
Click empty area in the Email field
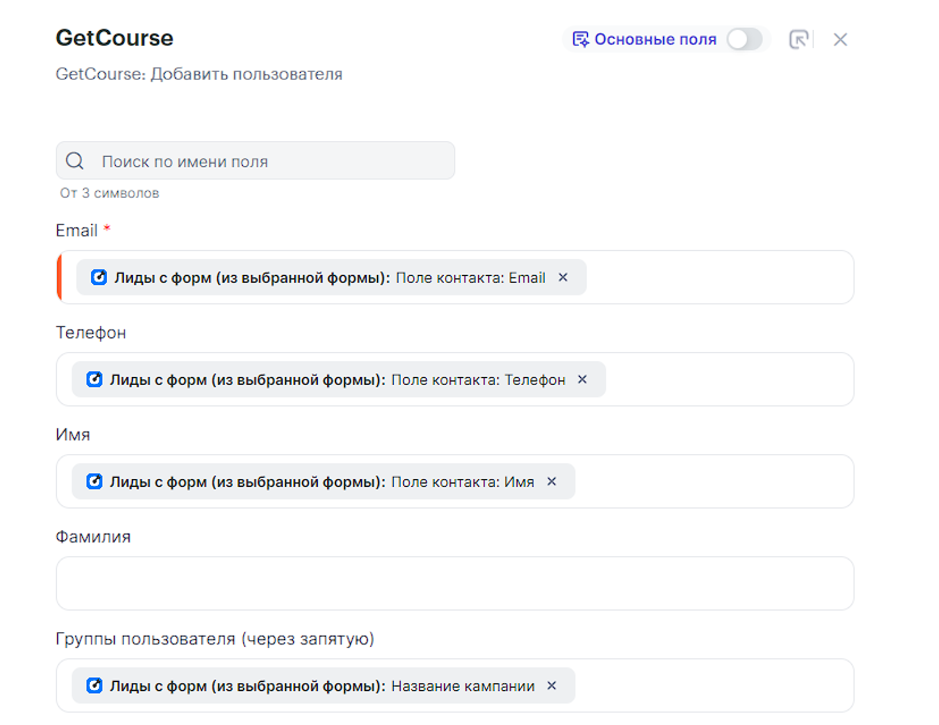720,278
